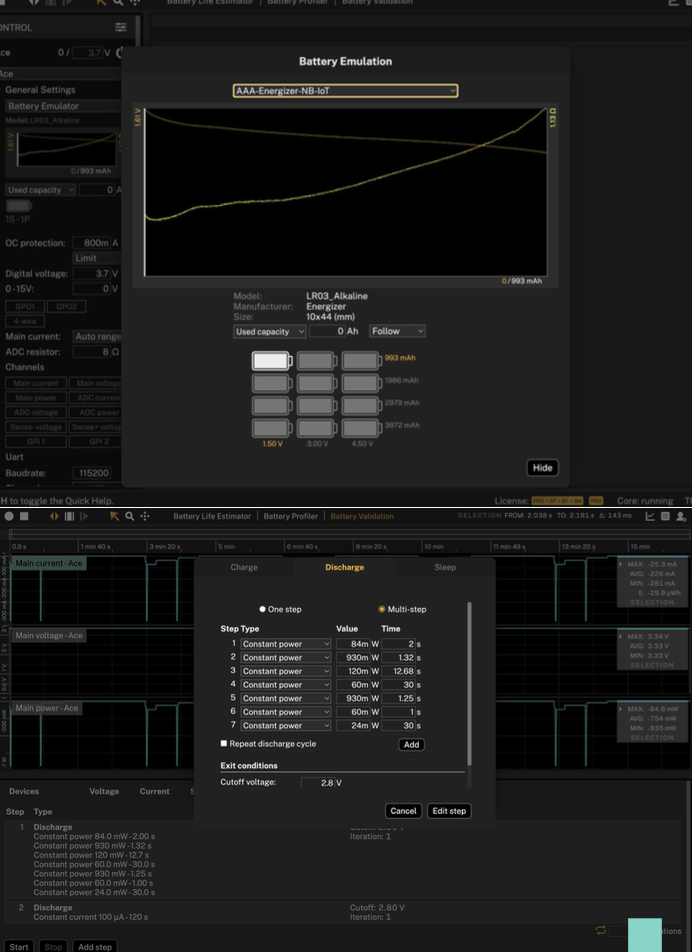Select the first battery in 3972 mAh row
692x952 pixels.
point(272,428)
